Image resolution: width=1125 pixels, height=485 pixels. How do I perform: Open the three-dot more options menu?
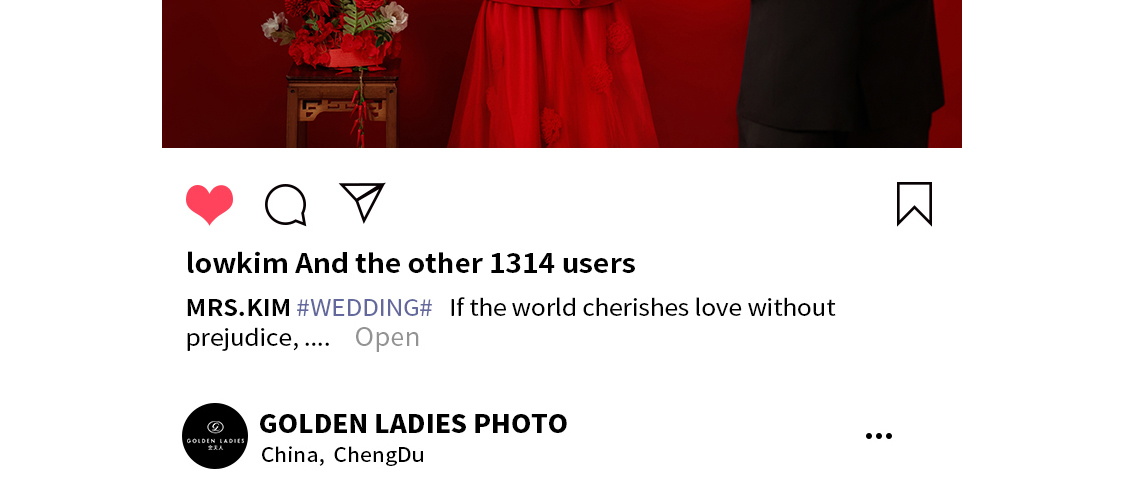[x=879, y=435]
